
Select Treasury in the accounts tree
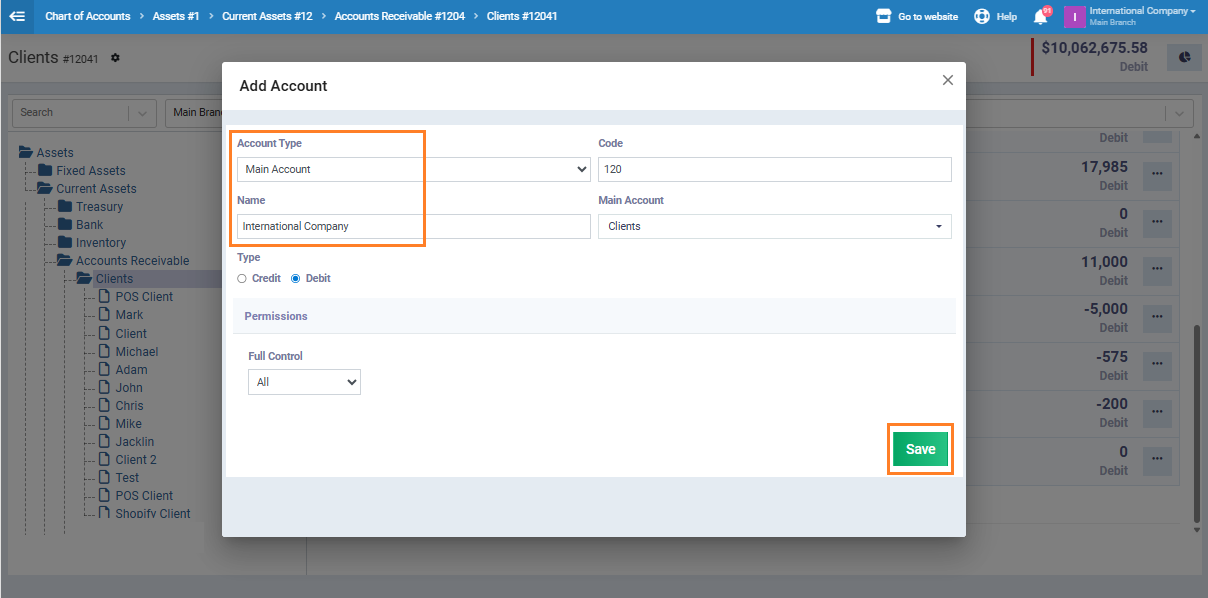(x=99, y=207)
